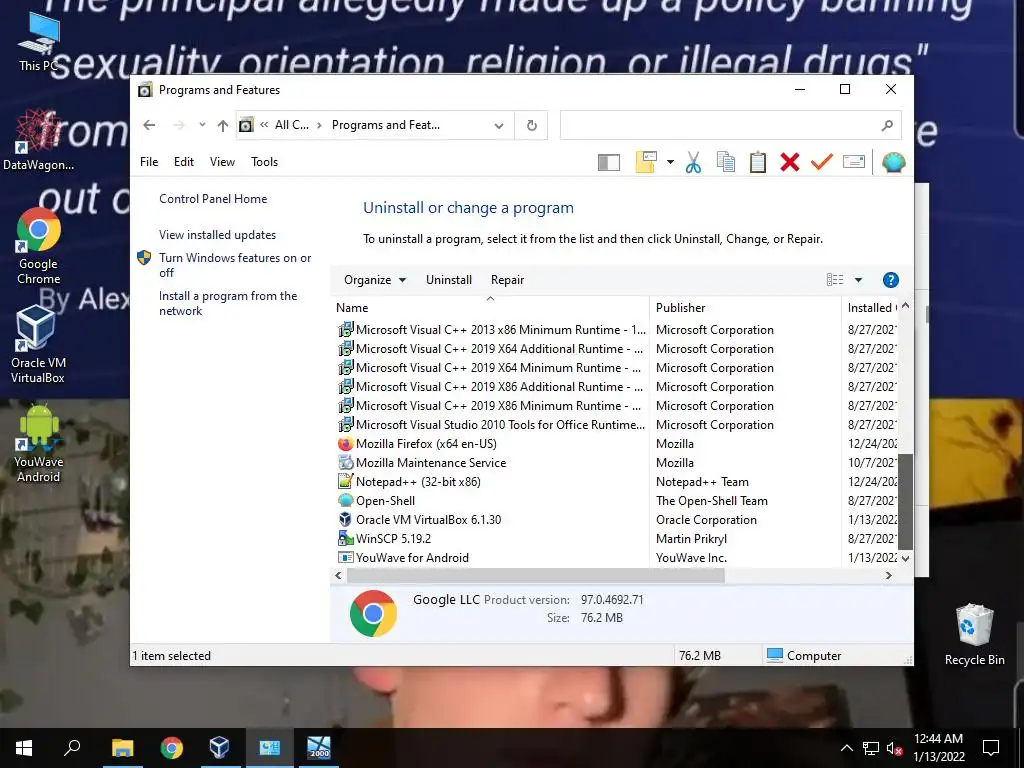Viewport: 1024px width, 768px height.
Task: Click the vertical scrollbar thumb of program list
Action: click(x=905, y=502)
